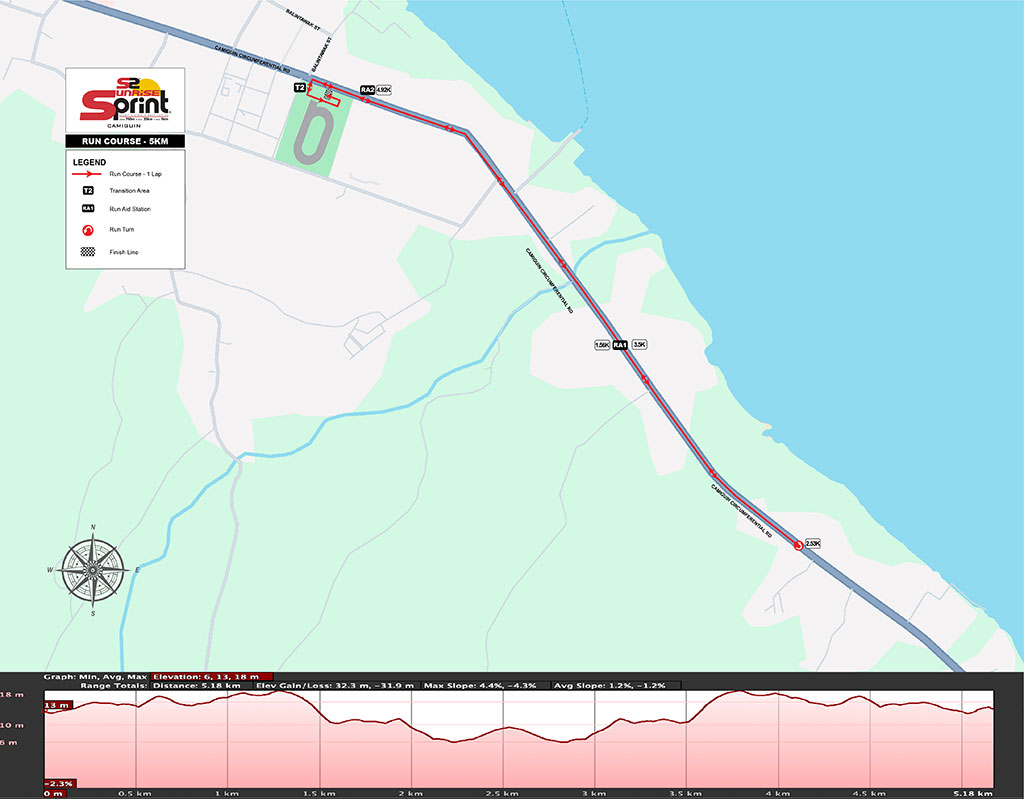Click the Elevation 6, 13, 18 m readout
This screenshot has height=799, width=1024.
point(211,676)
